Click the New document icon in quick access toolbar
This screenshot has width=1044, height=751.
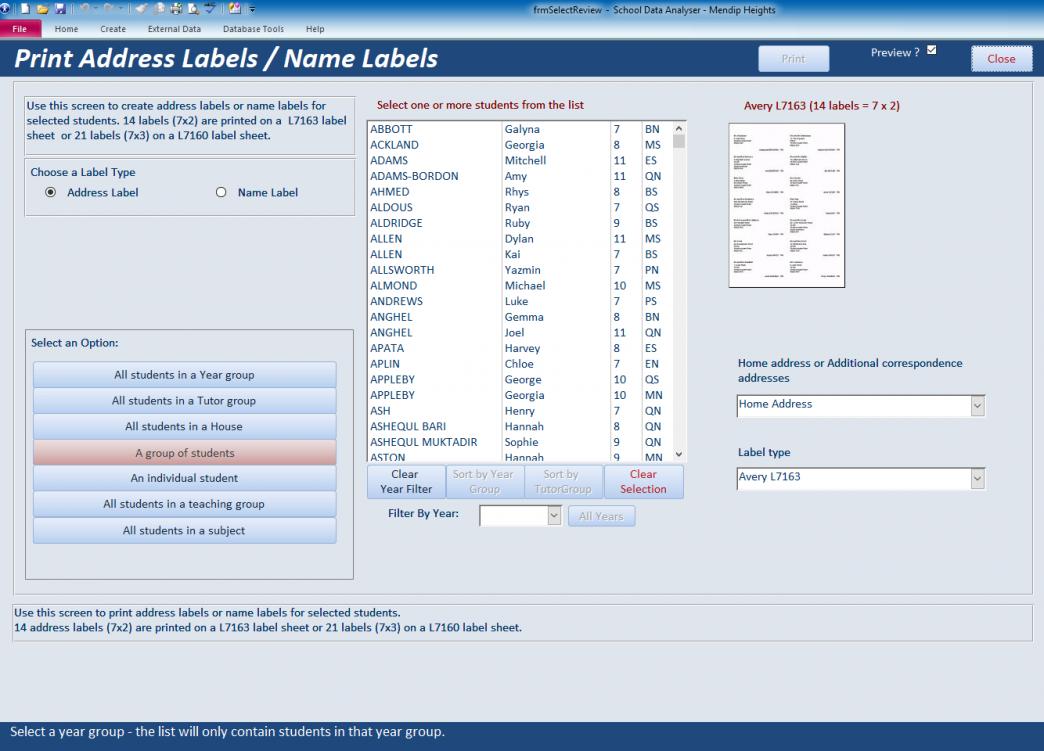coord(25,9)
